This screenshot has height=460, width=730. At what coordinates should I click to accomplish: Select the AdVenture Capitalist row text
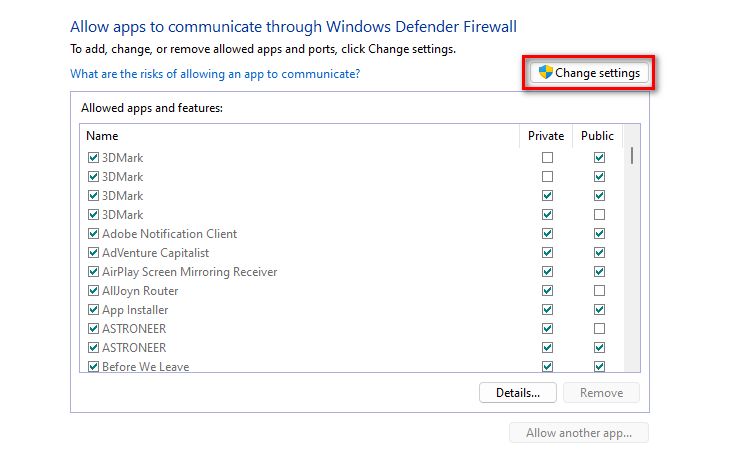pyautogui.click(x=155, y=253)
